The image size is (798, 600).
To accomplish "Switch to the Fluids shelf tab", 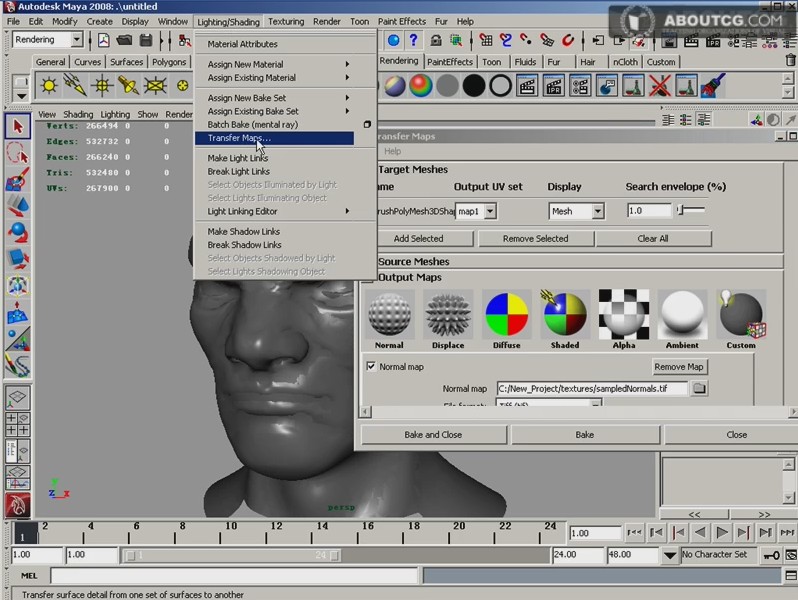I will tap(525, 62).
